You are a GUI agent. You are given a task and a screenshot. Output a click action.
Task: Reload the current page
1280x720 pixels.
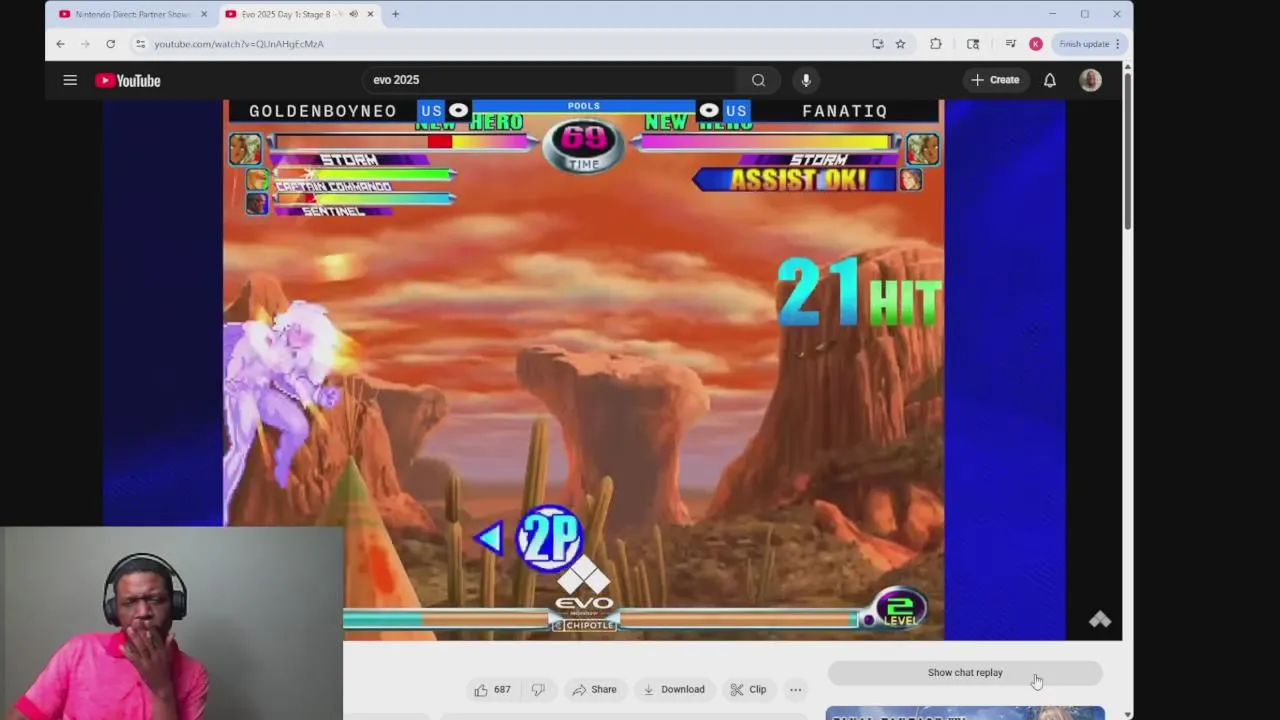tap(110, 44)
